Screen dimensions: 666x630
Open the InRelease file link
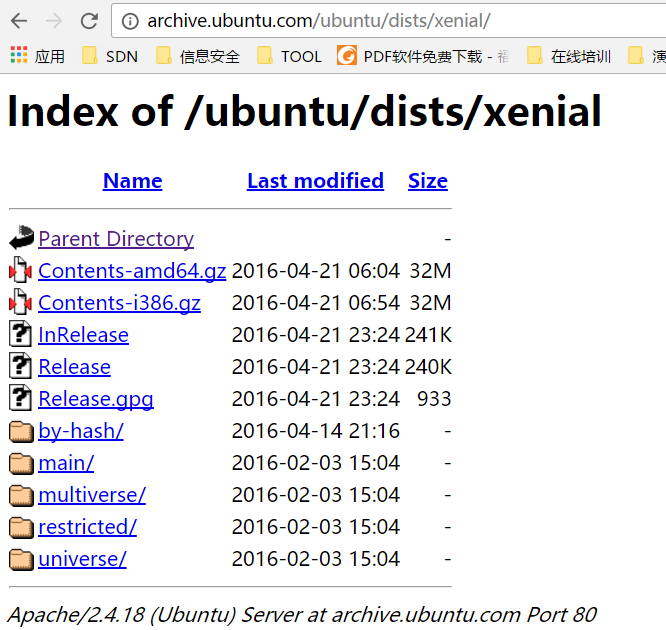coord(83,335)
